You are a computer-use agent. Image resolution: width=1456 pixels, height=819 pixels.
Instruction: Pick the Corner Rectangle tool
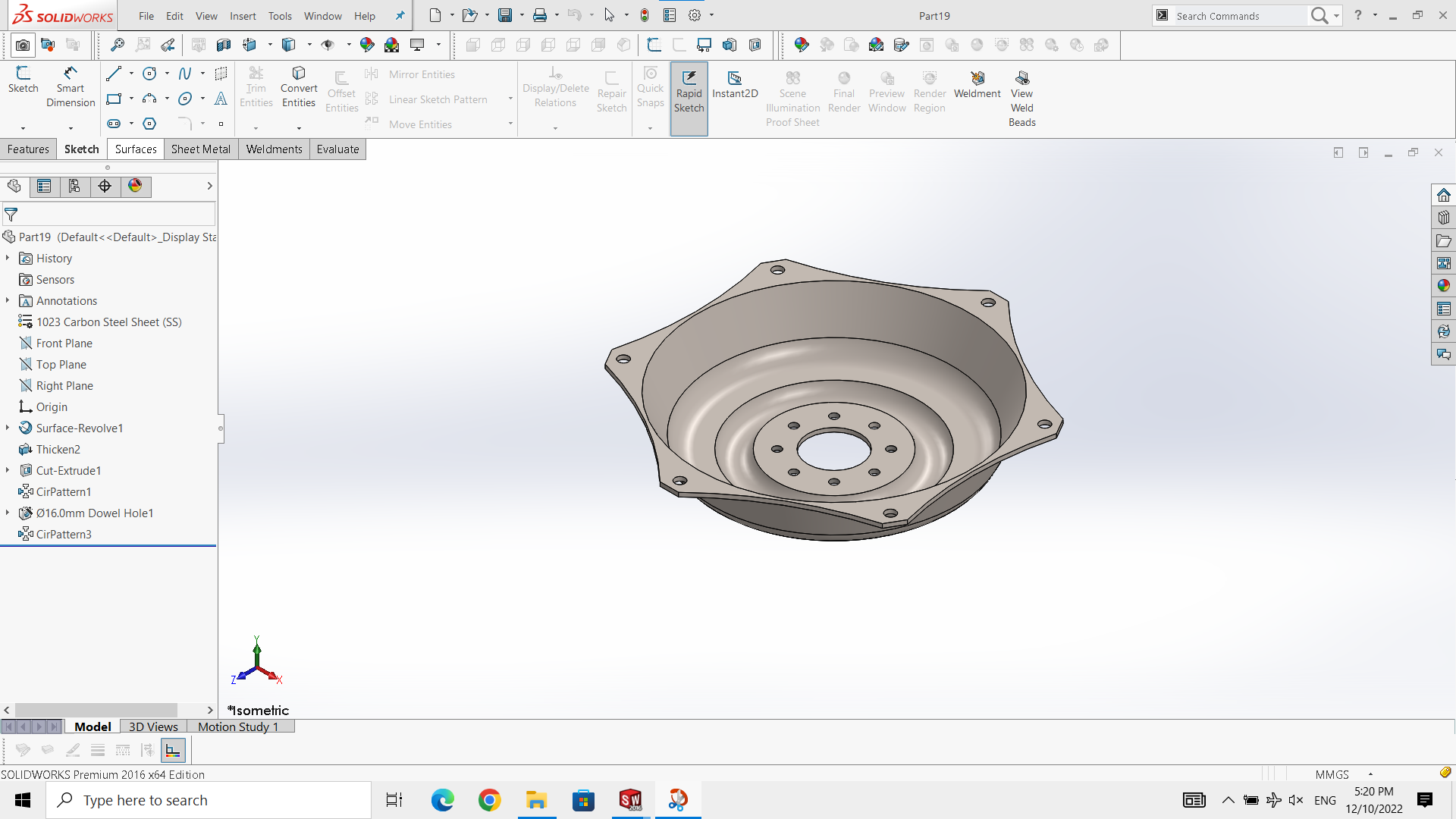[114, 99]
